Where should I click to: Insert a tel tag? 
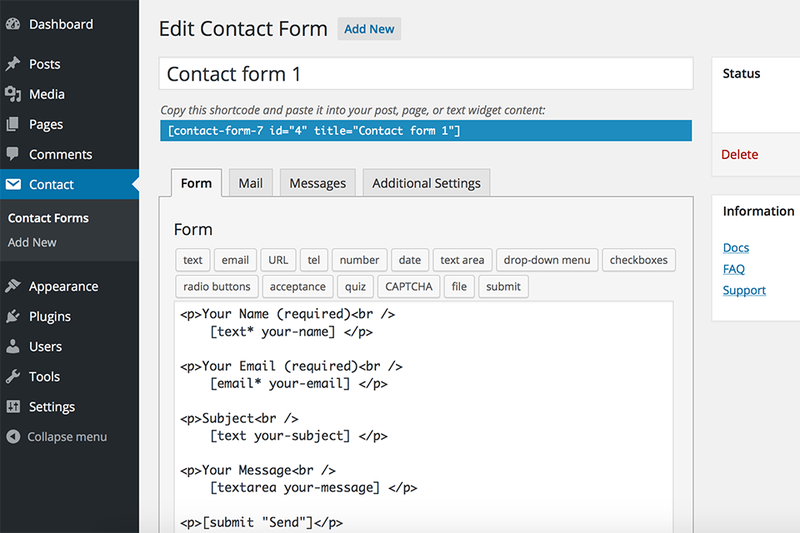pos(314,260)
